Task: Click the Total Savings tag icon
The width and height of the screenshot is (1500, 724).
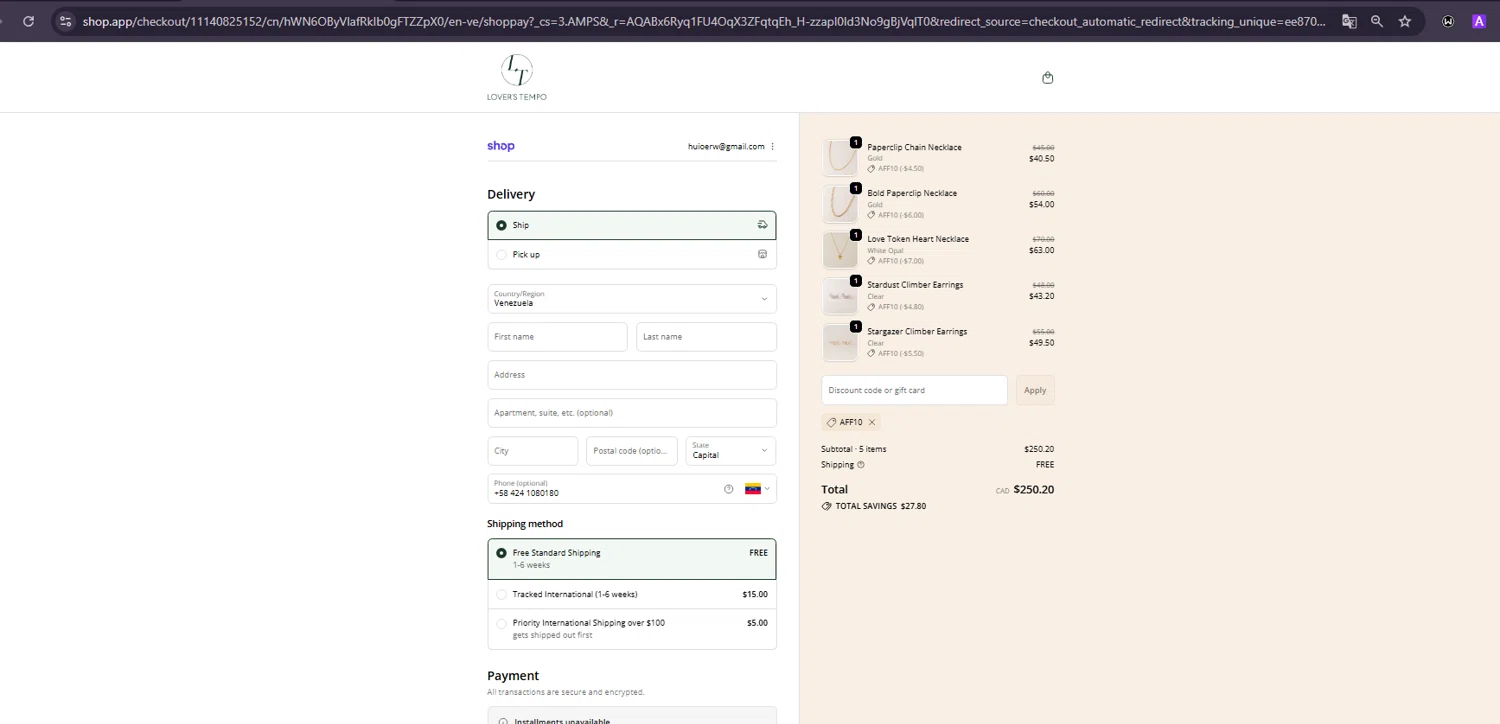Action: click(826, 506)
